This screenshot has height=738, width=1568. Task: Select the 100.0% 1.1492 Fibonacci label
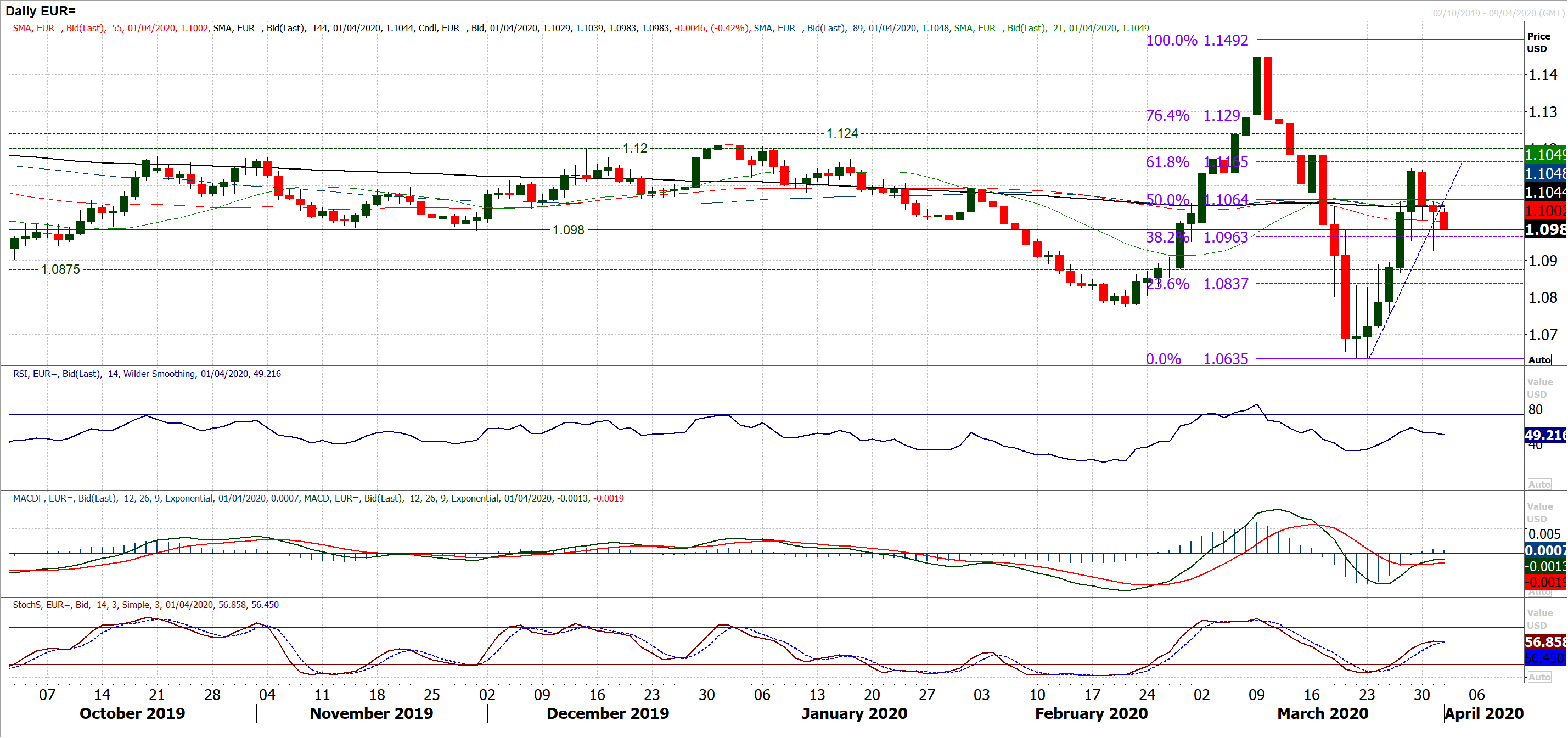point(1196,40)
